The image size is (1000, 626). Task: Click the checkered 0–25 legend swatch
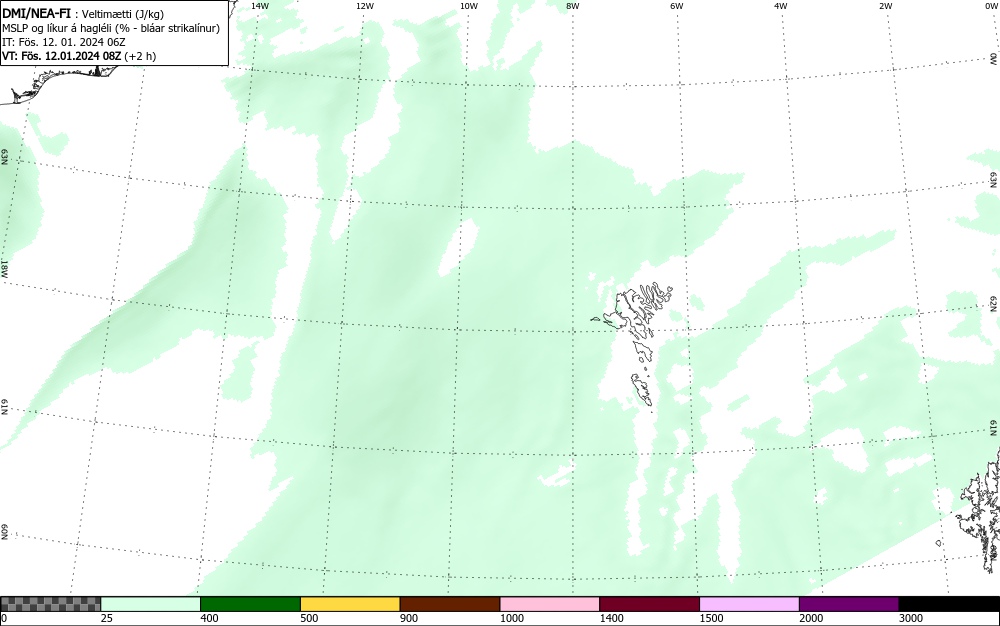tap(50, 604)
